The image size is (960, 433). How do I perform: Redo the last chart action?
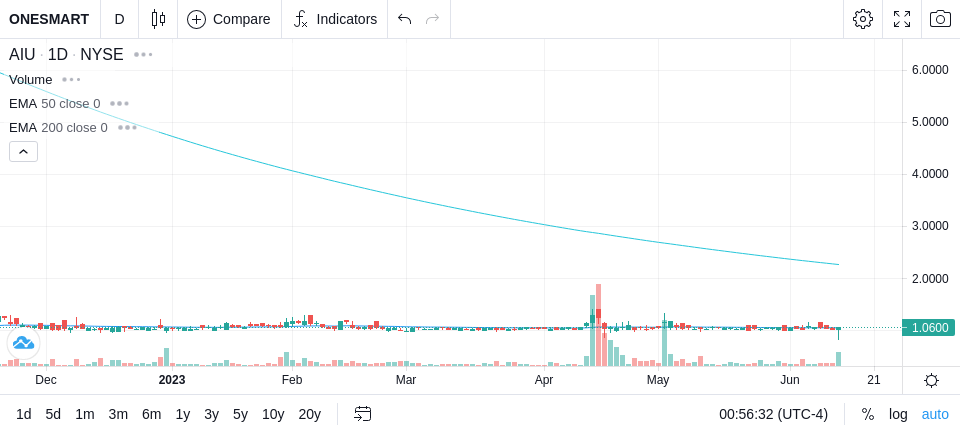point(433,19)
